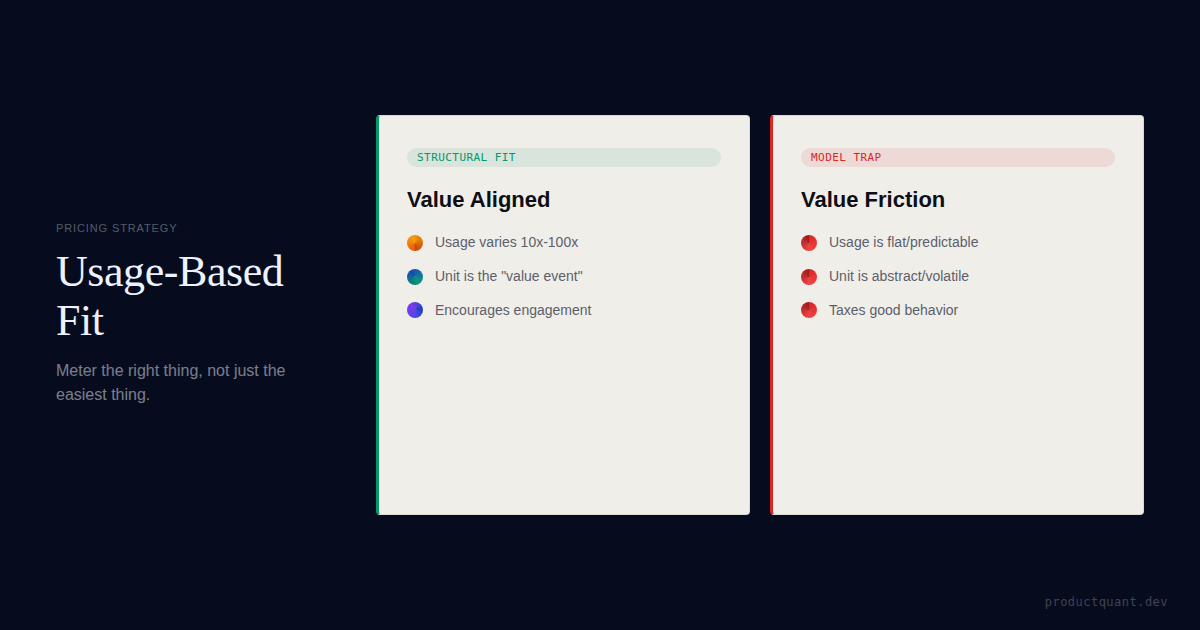The image size is (1200, 630).
Task: Select the MODEL TRAP badge
Action: tap(846, 157)
